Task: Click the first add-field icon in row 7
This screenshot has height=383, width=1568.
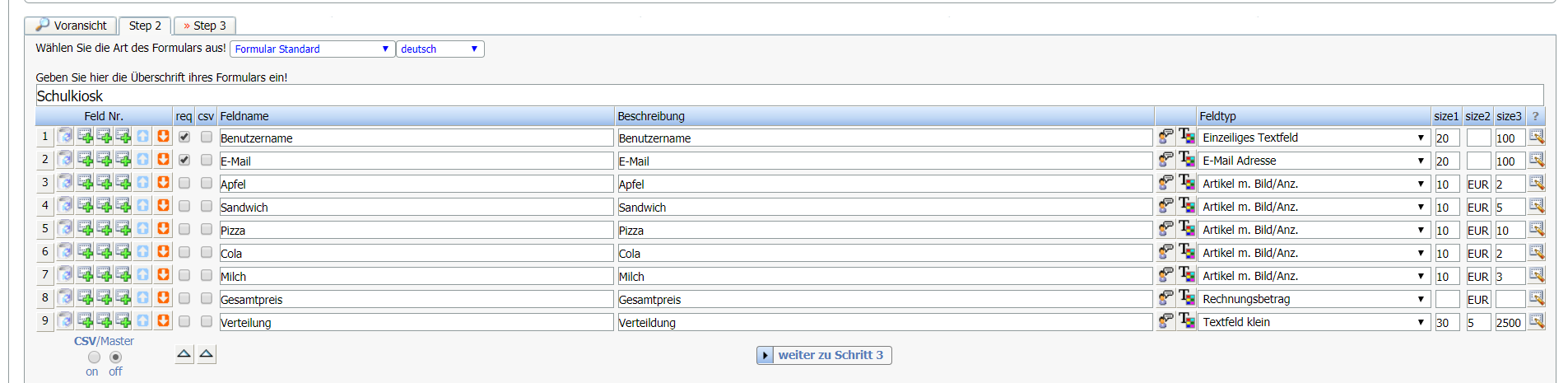Action: pos(85,274)
